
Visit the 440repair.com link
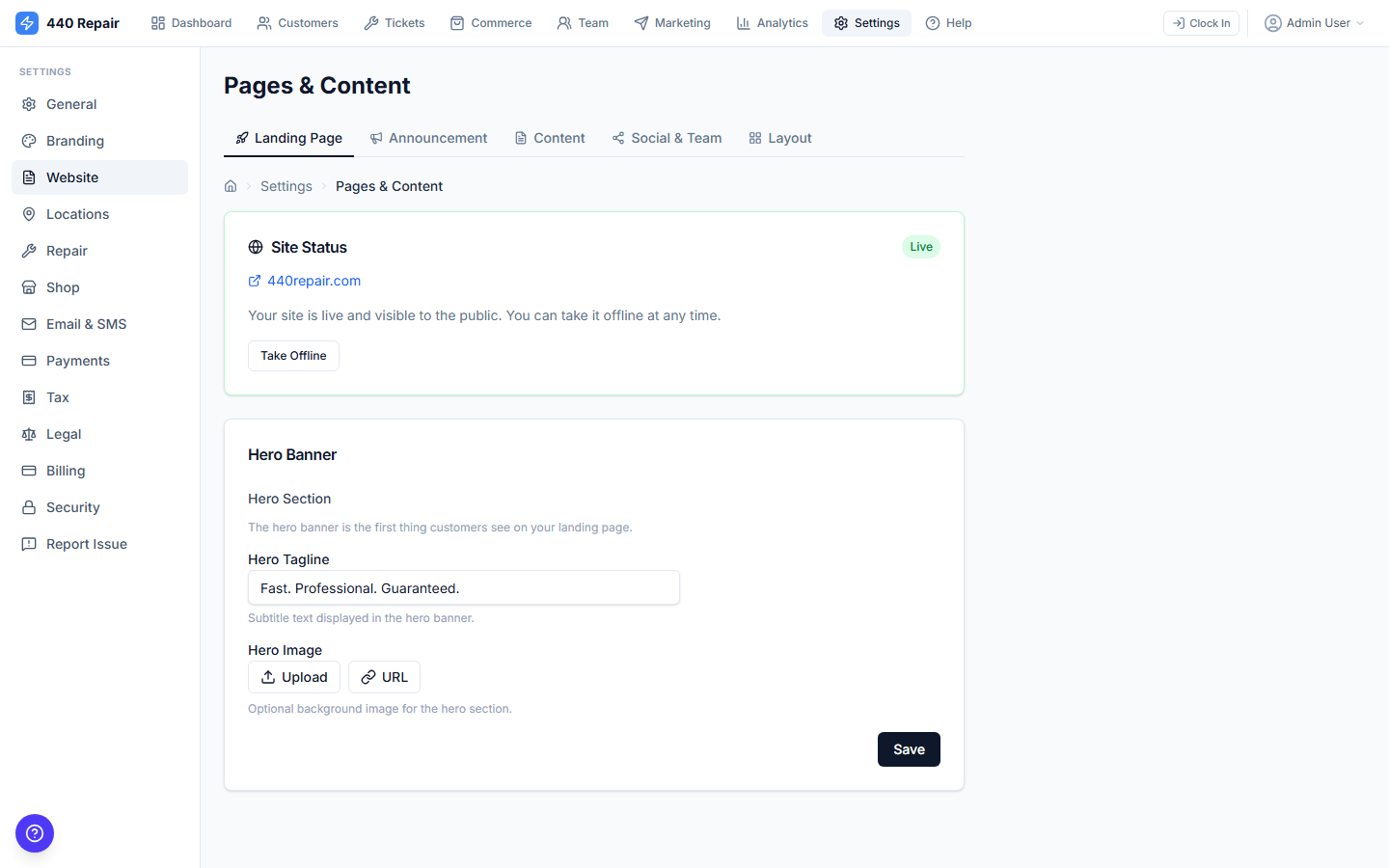coord(313,280)
